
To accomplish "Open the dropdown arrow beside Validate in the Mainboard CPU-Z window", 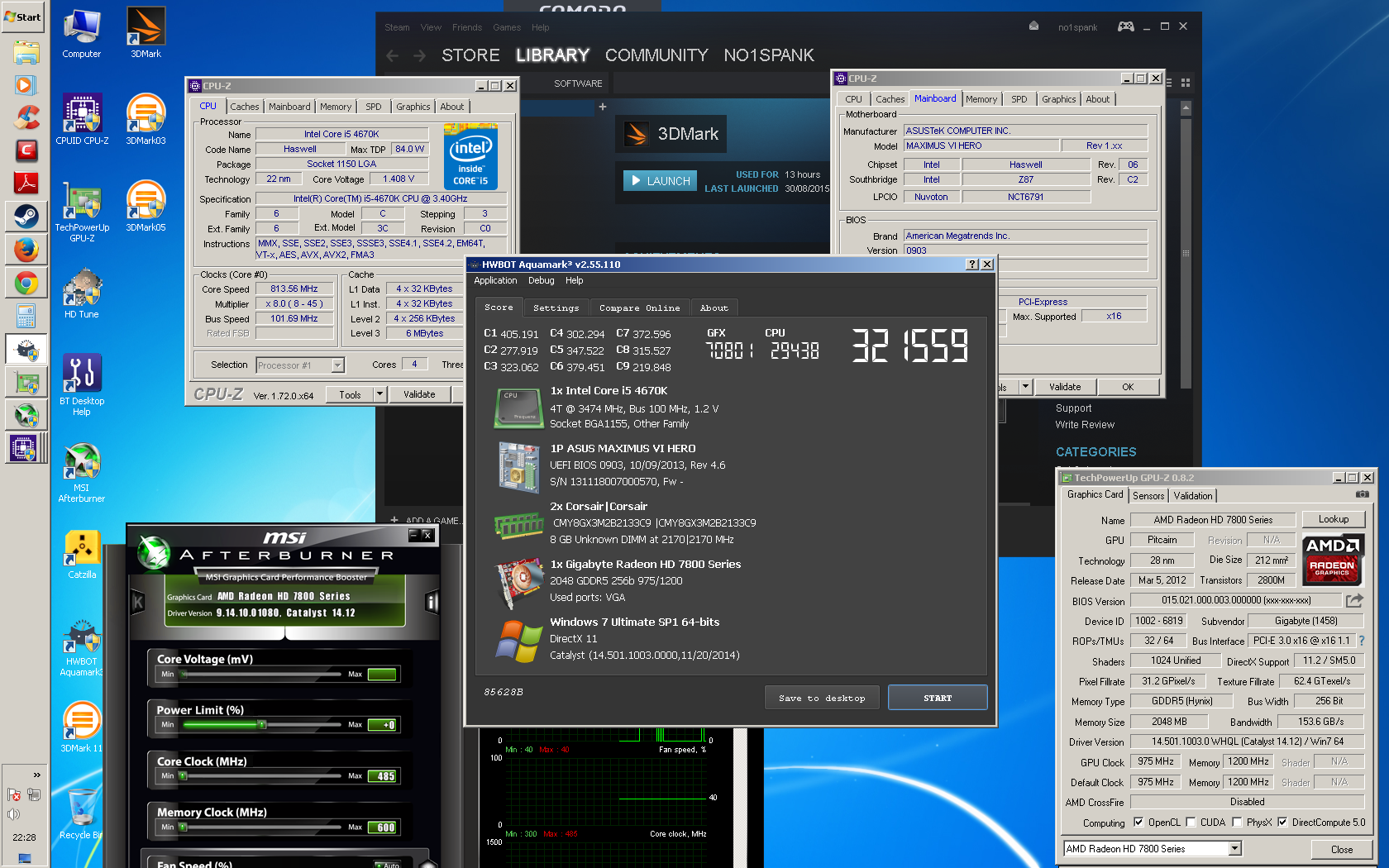I will (x=1025, y=386).
